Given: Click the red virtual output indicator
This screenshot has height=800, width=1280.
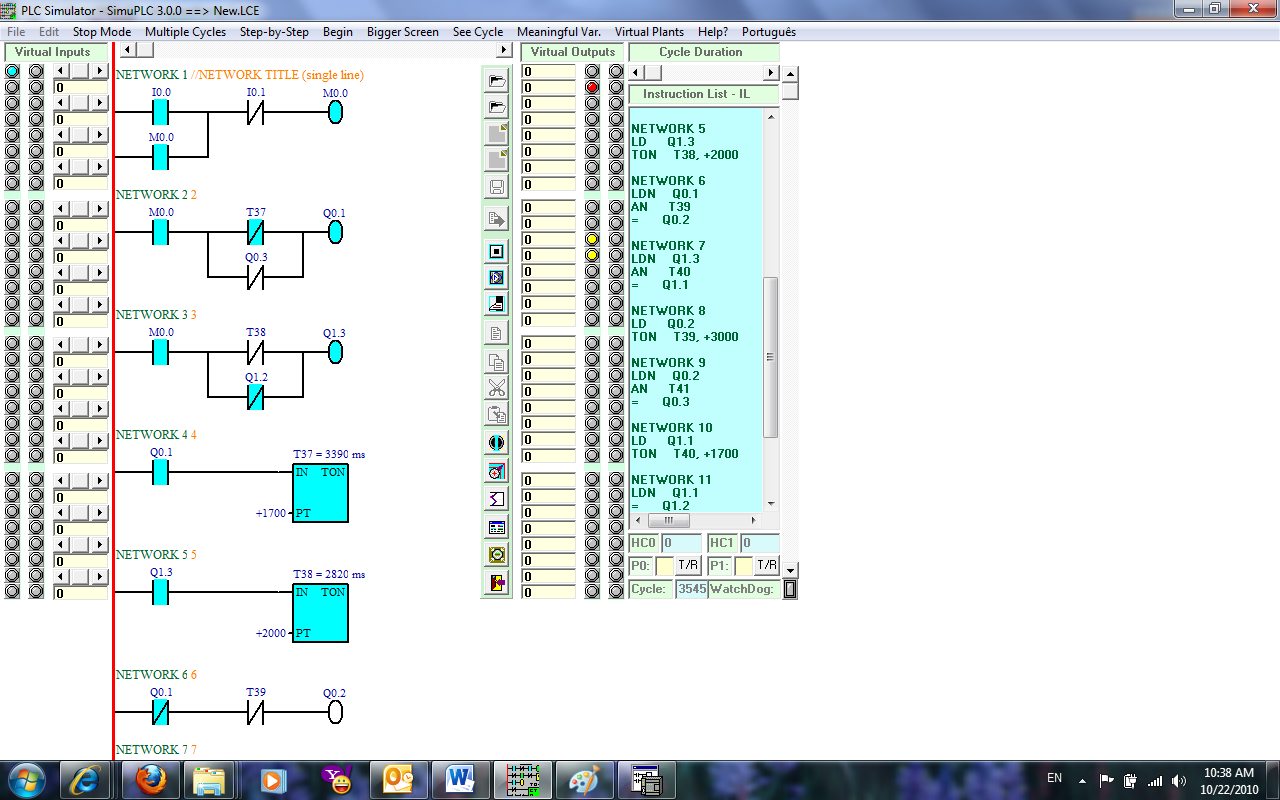Looking at the screenshot, I should point(592,87).
